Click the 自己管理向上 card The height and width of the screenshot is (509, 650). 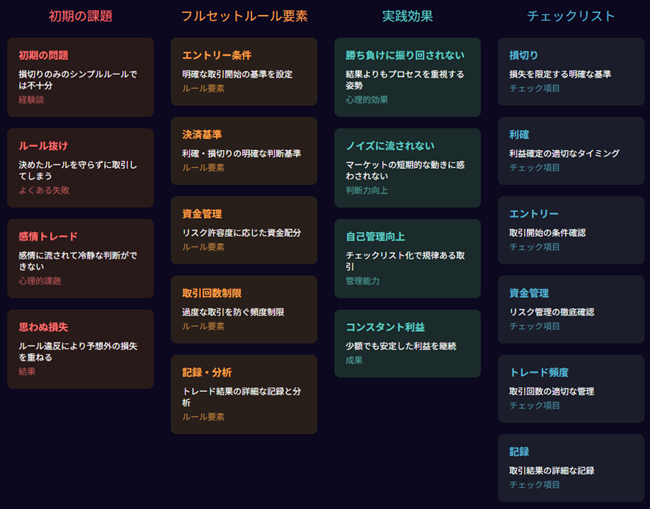point(407,259)
